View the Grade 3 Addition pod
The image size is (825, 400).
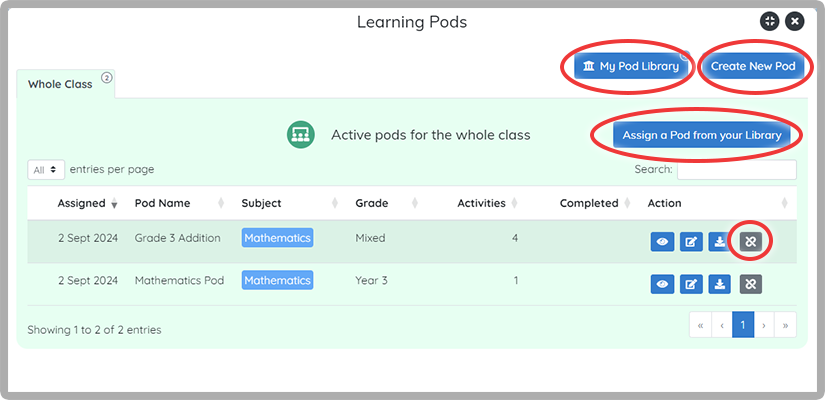662,241
